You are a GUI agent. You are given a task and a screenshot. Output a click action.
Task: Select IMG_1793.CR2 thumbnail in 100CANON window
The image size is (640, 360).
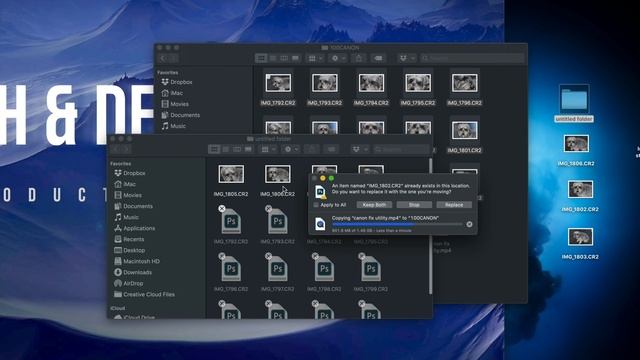tap(324, 83)
